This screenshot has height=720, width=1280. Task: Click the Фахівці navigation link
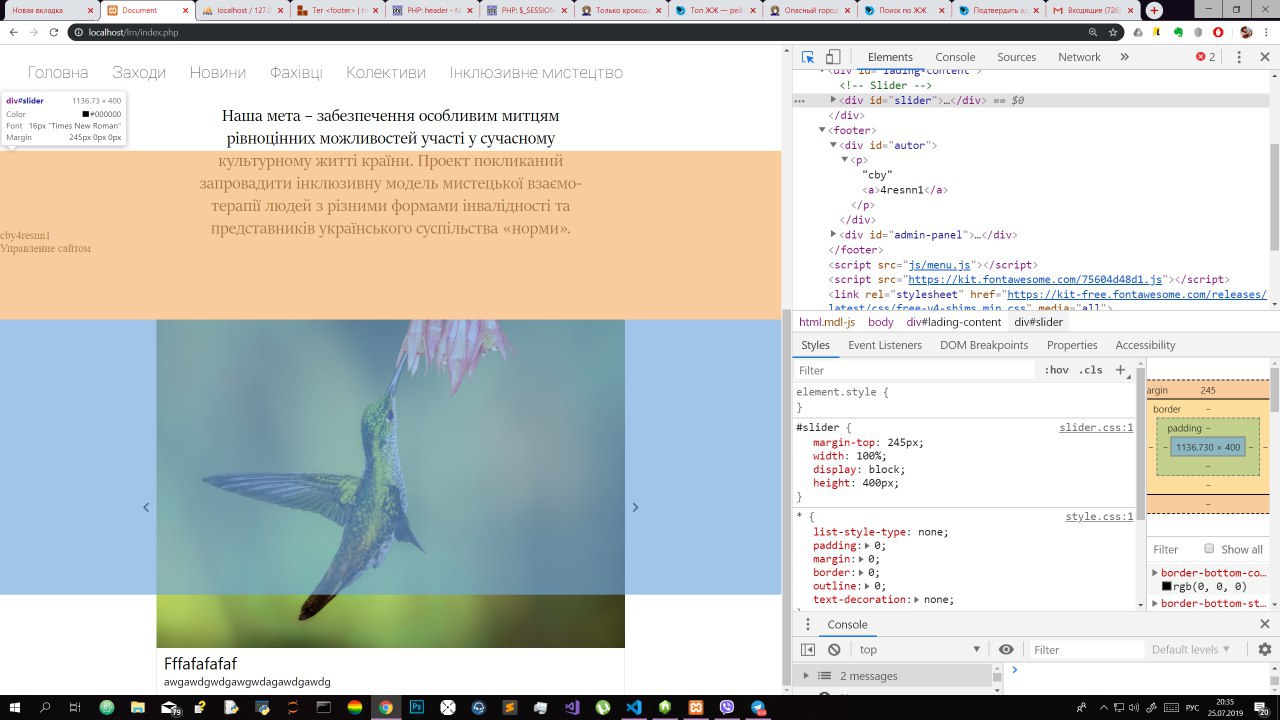coord(296,73)
